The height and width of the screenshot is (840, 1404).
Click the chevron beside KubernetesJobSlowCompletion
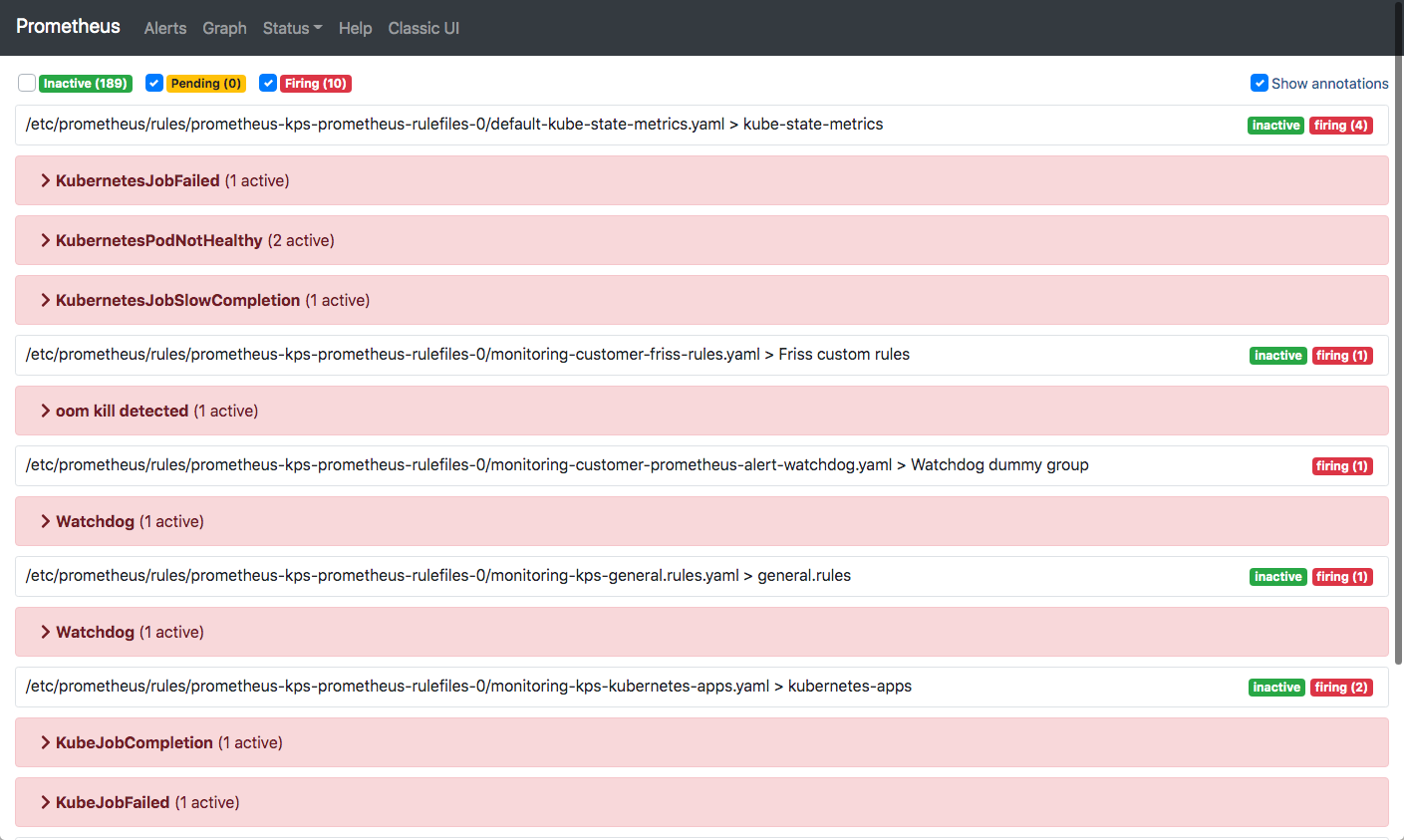coord(46,300)
